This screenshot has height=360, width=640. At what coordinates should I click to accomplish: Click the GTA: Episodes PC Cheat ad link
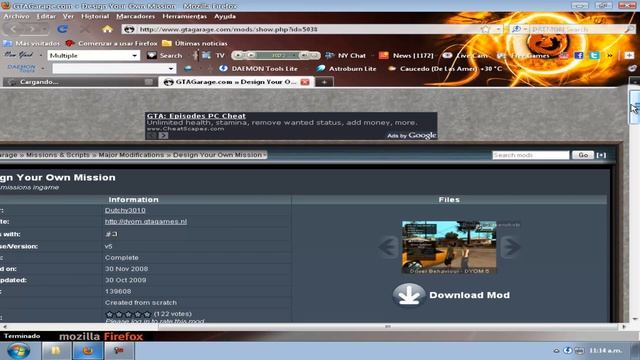coord(196,116)
